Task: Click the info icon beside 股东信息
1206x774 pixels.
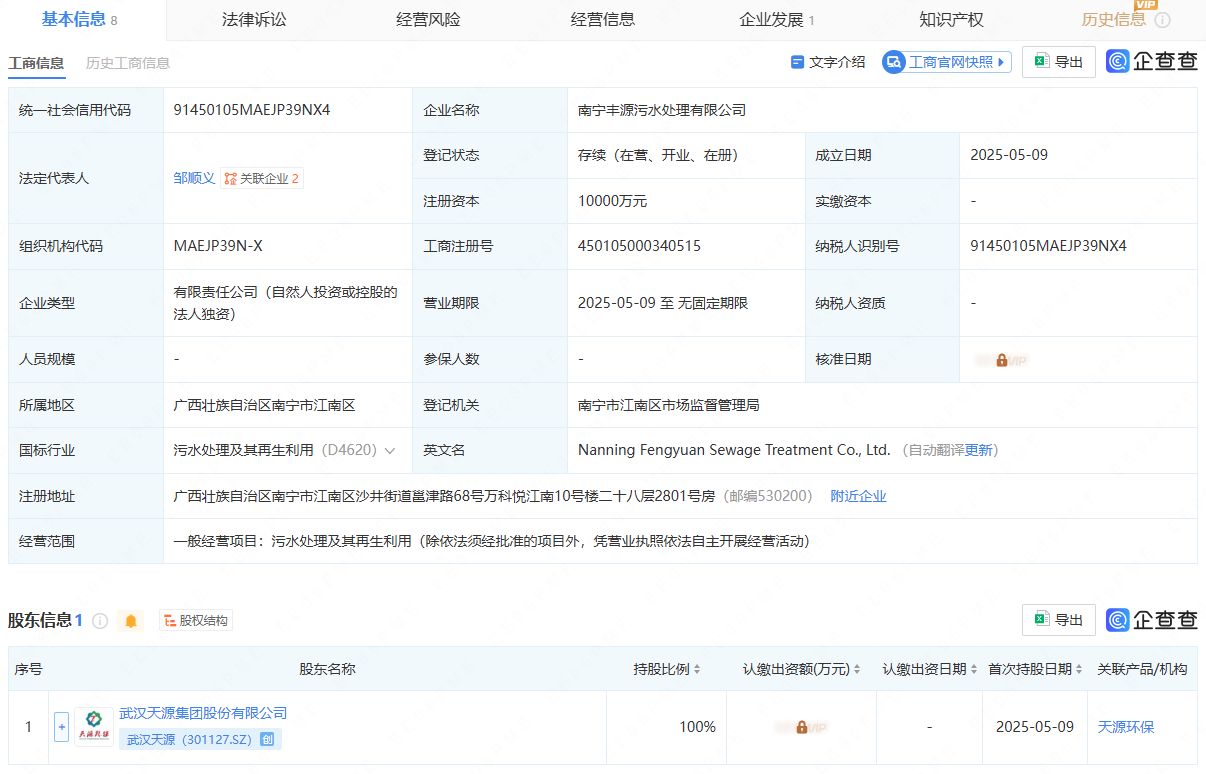Action: (100, 621)
